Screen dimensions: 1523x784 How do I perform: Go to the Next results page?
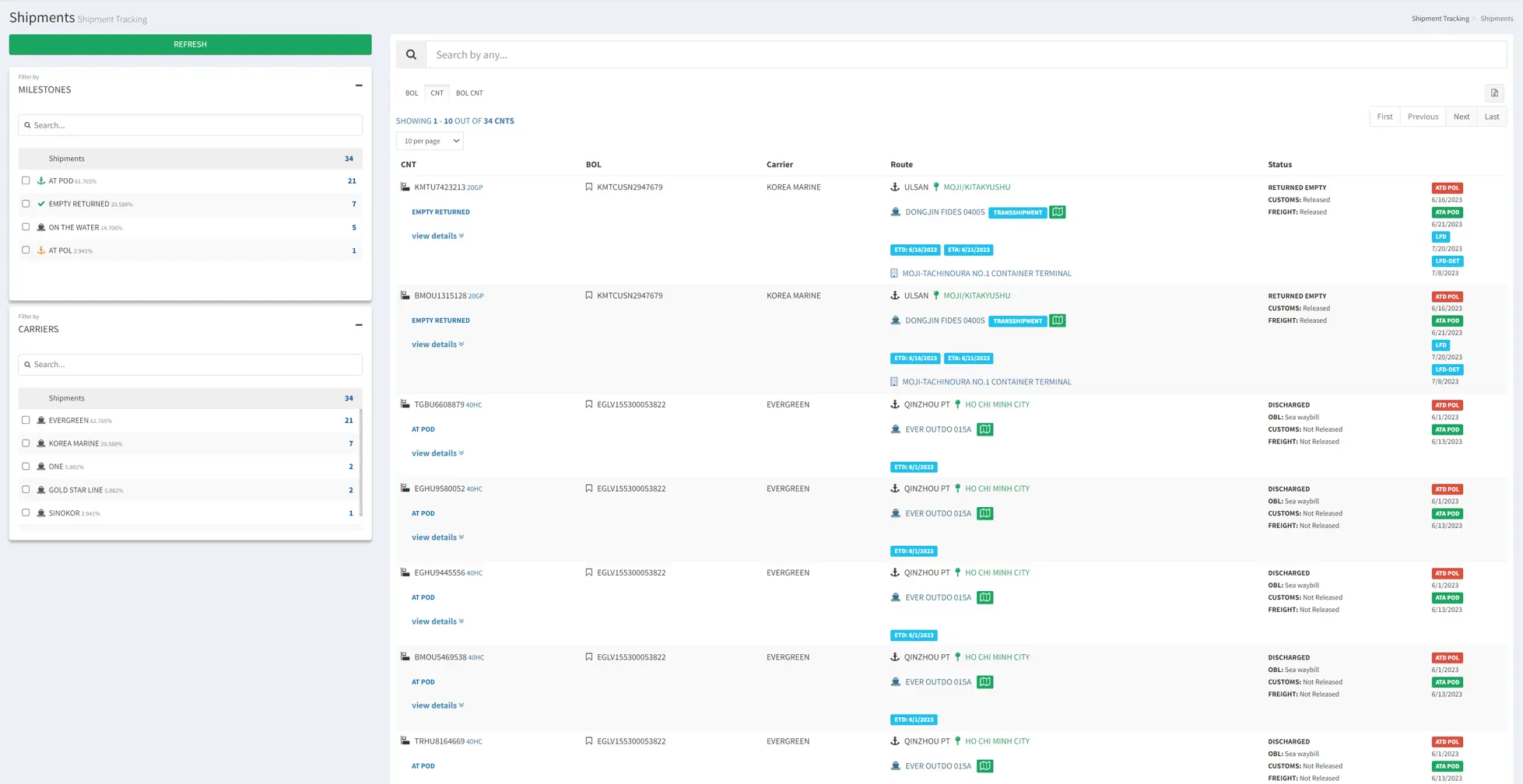(1461, 116)
